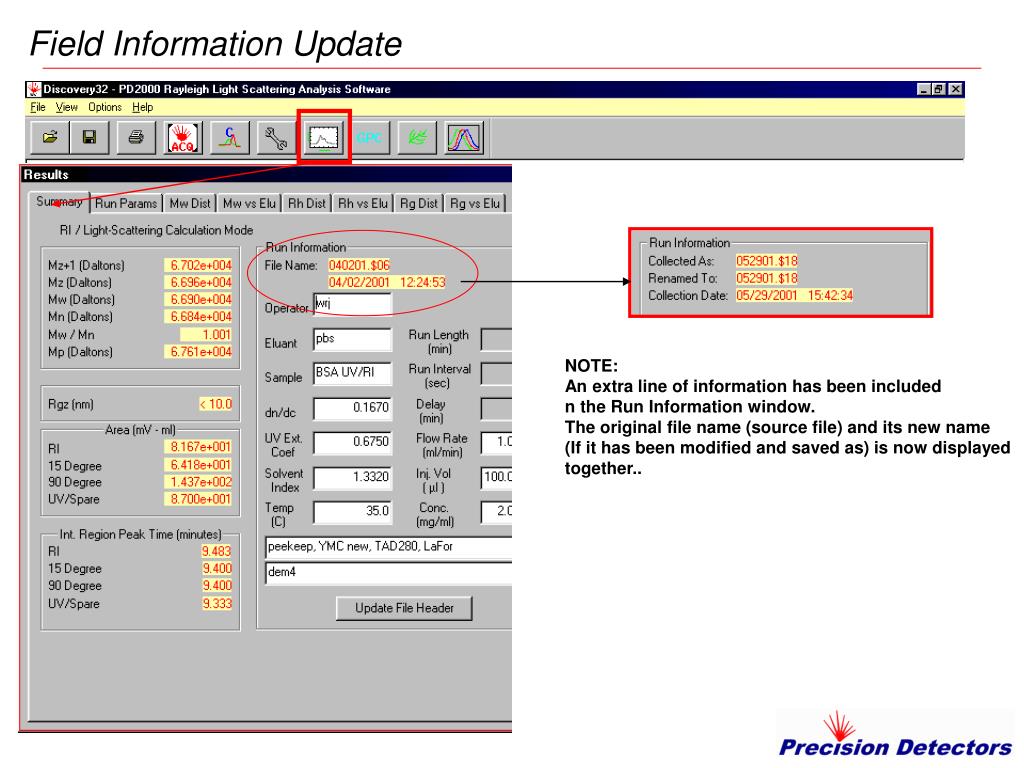Image resolution: width=1024 pixels, height=768 pixels.
Task: Restore the Discovery32 window
Action: (938, 89)
